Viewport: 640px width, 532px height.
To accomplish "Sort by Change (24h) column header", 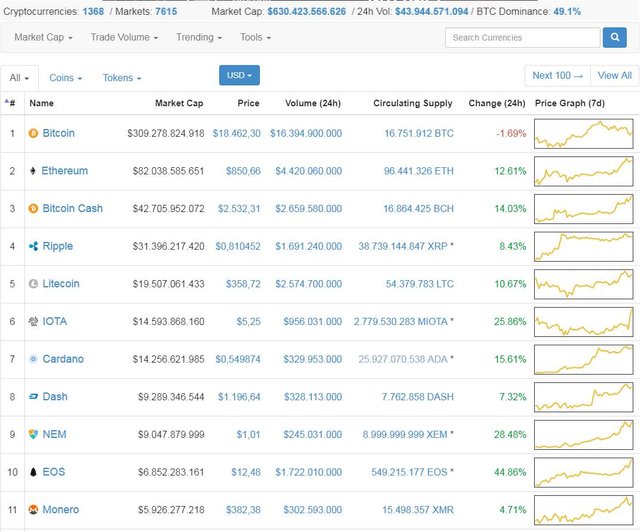I will pos(497,103).
